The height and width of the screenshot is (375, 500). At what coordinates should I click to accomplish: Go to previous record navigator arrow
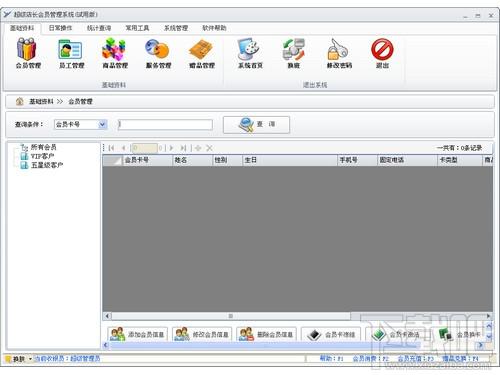point(124,148)
